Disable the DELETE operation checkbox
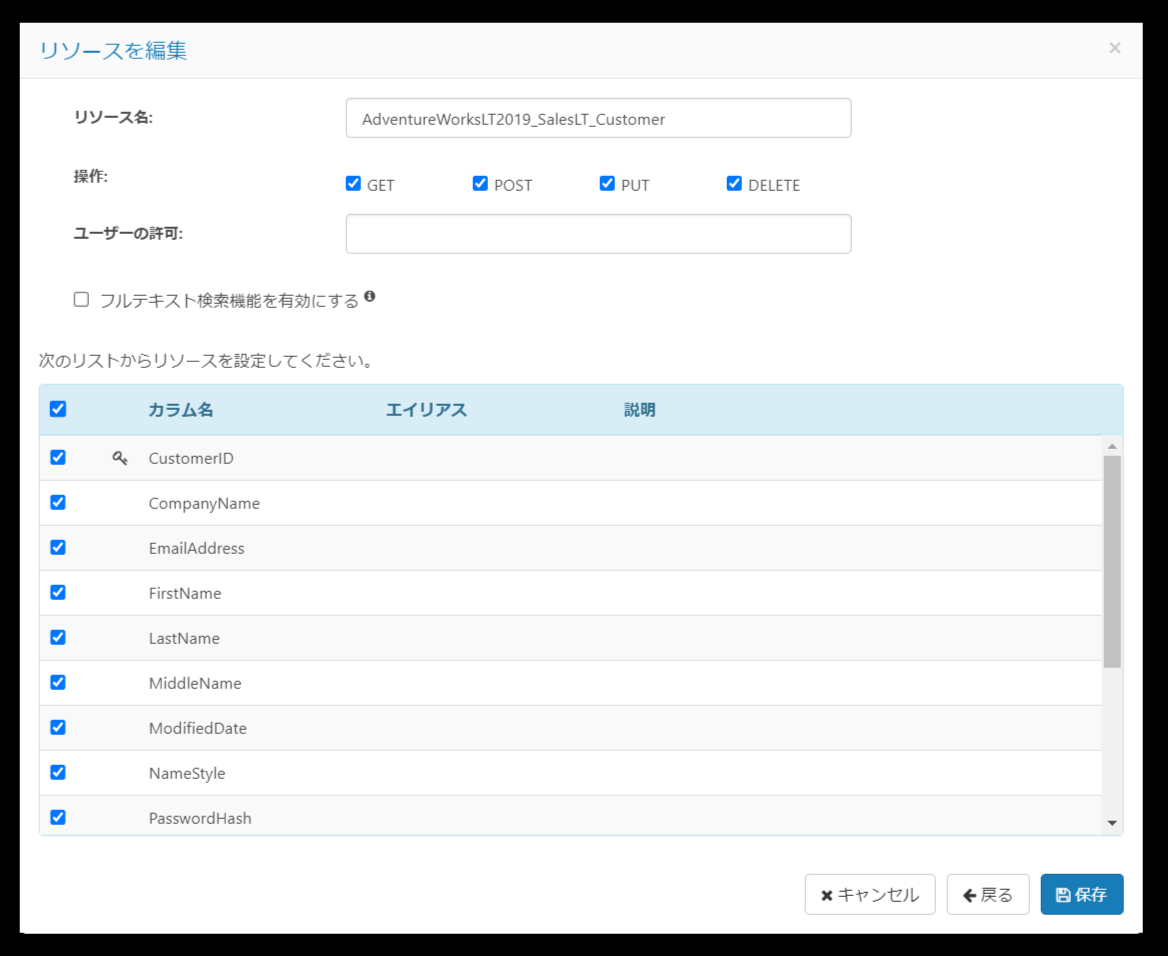 pyautogui.click(x=734, y=183)
